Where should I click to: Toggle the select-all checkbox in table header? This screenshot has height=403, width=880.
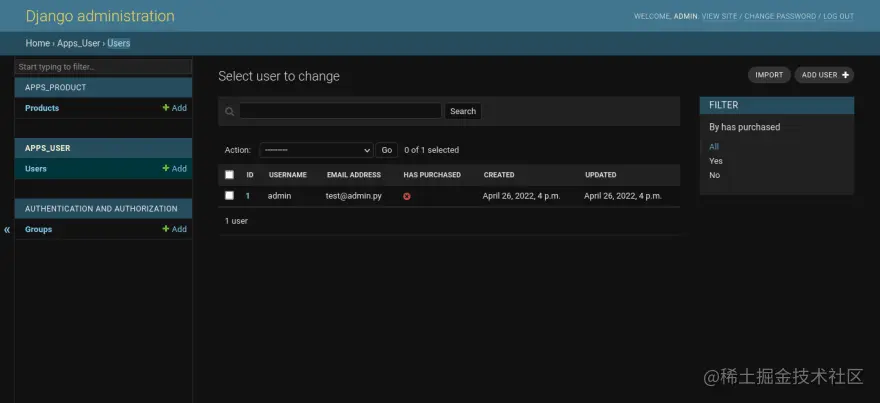229,175
